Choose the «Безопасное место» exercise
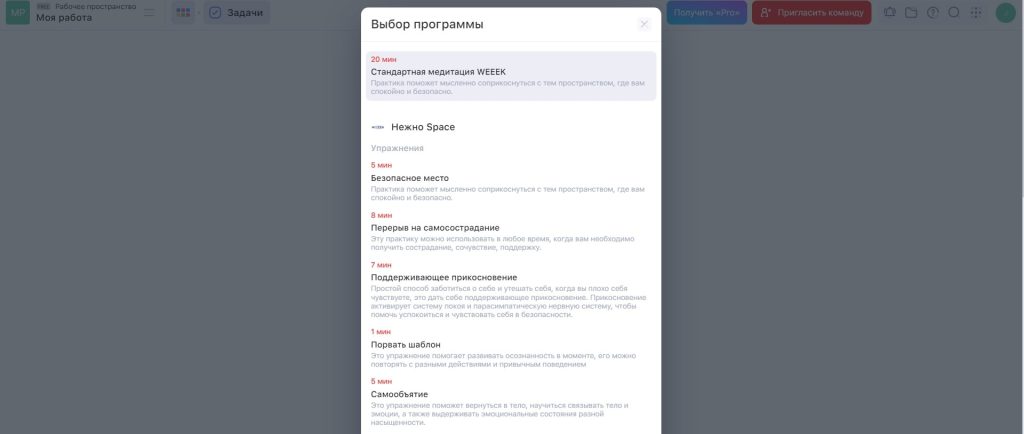Screen dimensions: 1024x434 (x=410, y=178)
